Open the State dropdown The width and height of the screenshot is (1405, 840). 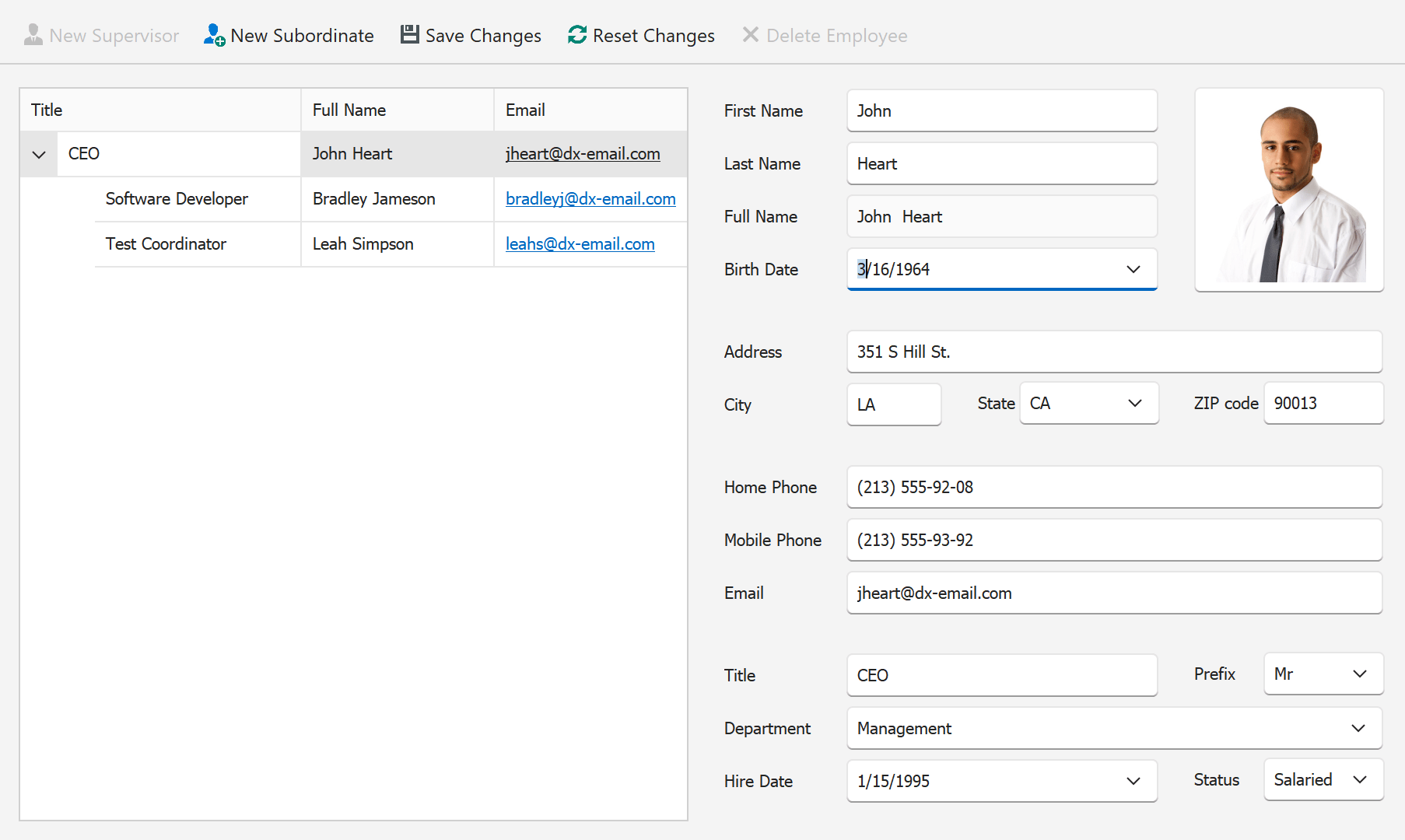[x=1135, y=403]
